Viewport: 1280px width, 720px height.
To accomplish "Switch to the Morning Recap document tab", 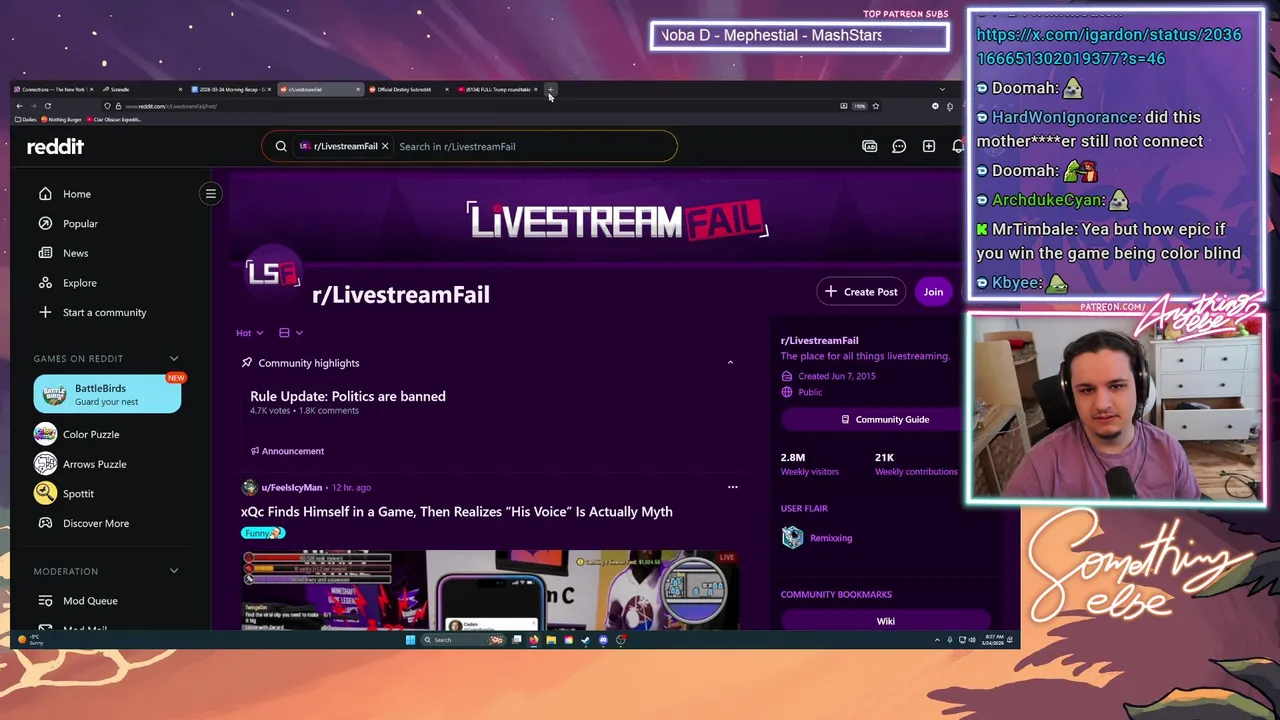I will pyautogui.click(x=229, y=90).
